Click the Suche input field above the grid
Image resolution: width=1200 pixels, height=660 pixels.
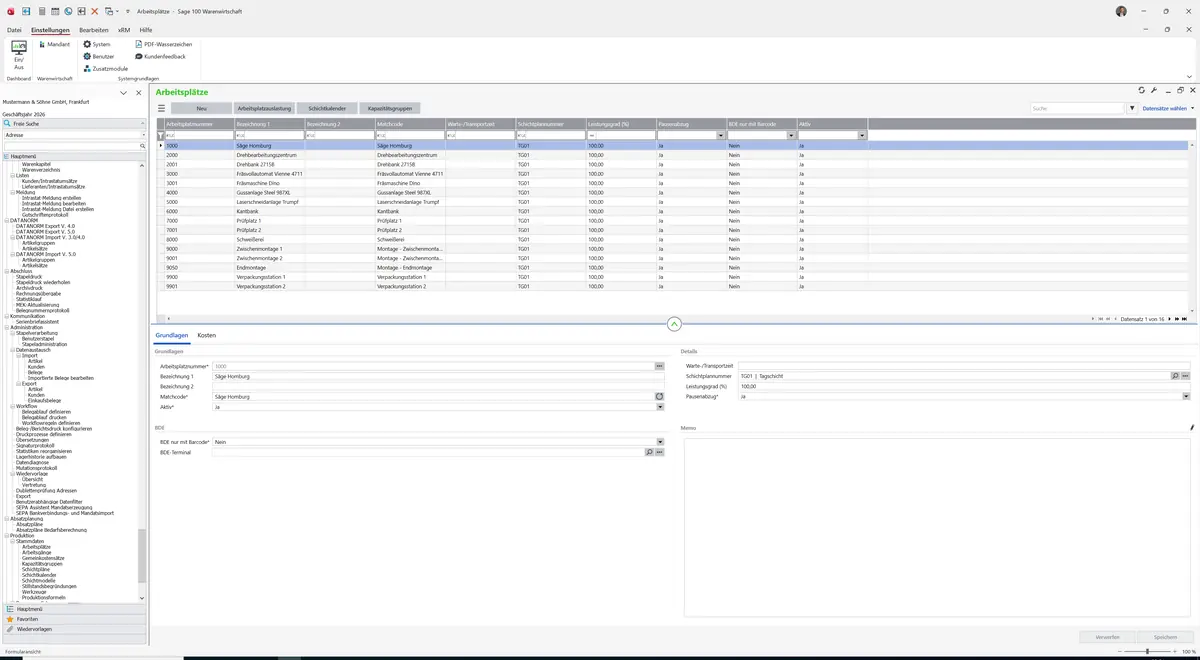point(1078,108)
